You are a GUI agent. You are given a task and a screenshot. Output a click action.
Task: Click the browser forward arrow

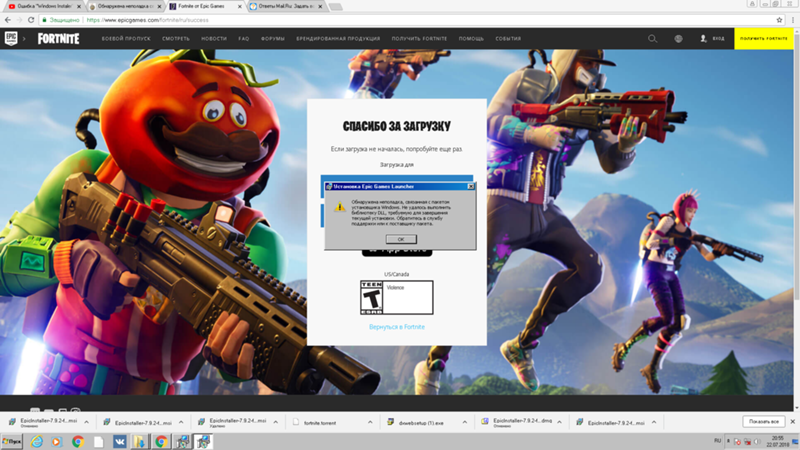pyautogui.click(x=19, y=20)
